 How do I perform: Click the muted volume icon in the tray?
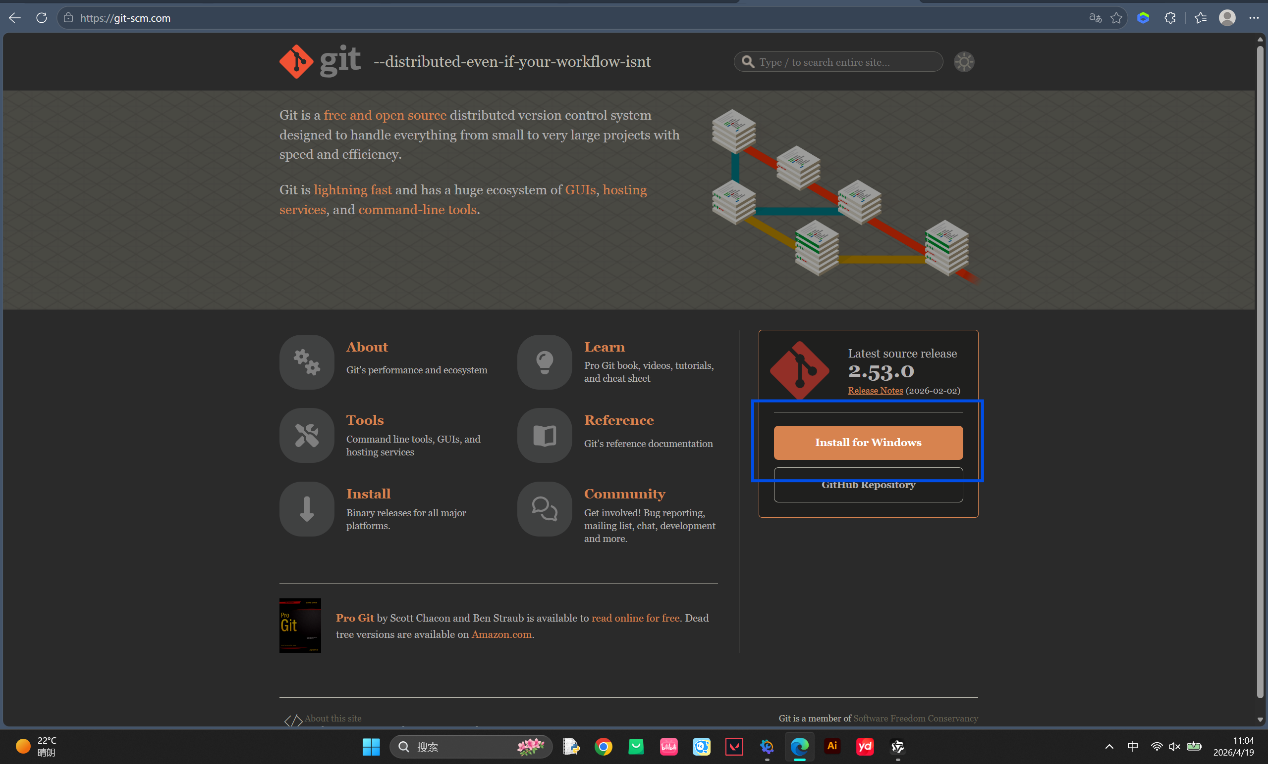pos(1175,746)
